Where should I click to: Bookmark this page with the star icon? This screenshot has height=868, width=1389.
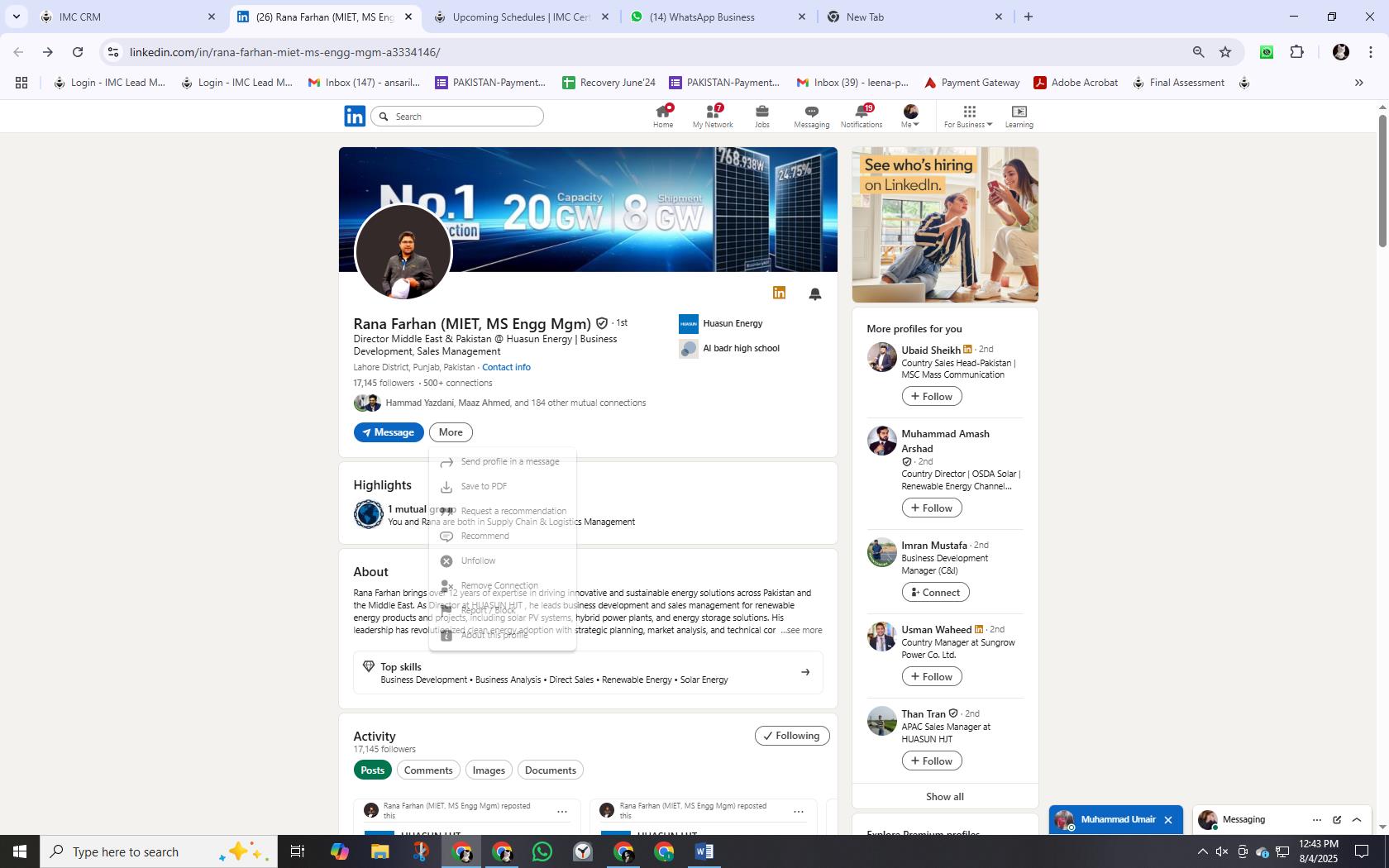coord(1225,52)
